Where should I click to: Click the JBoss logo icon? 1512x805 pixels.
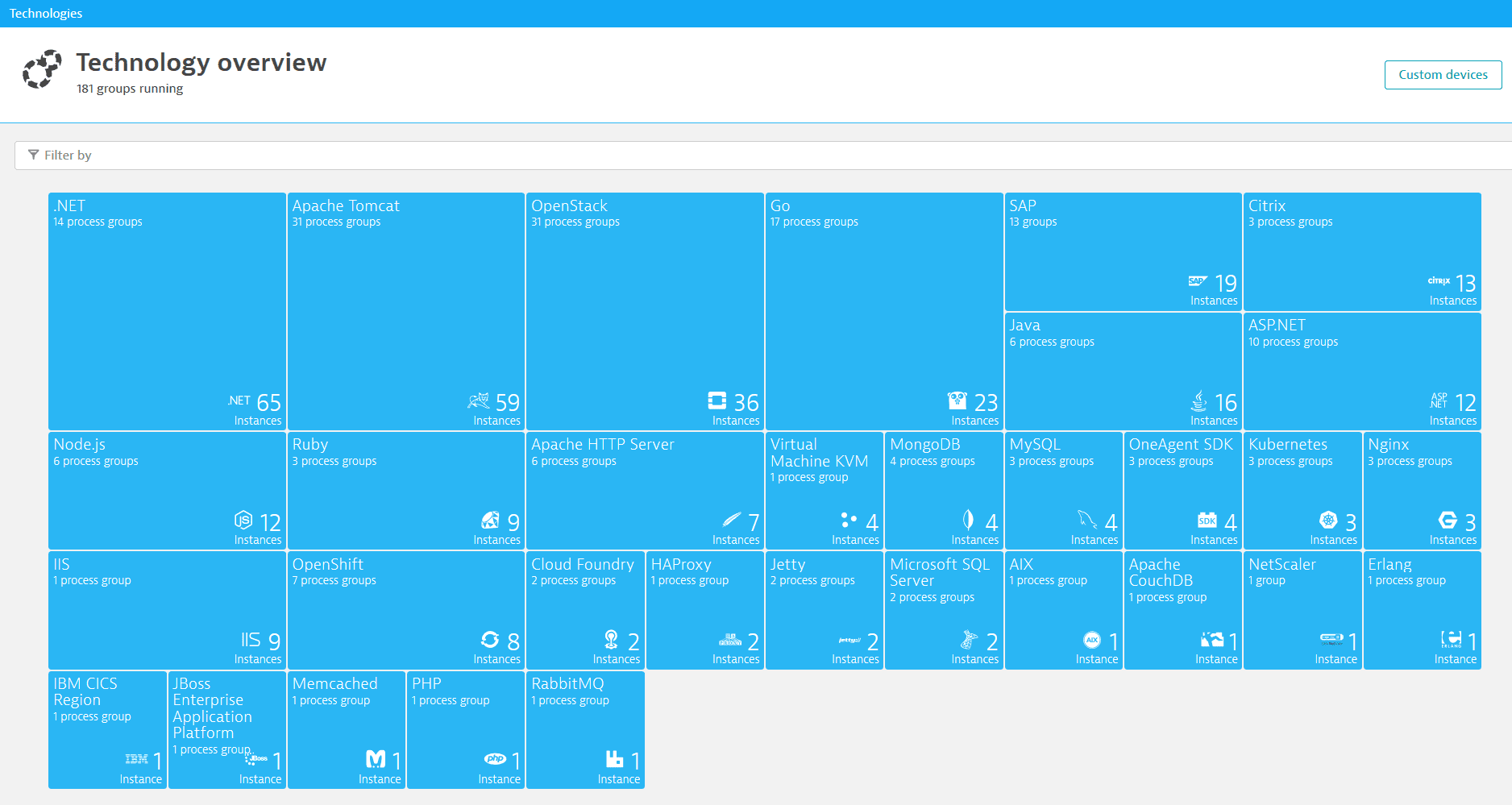256,758
